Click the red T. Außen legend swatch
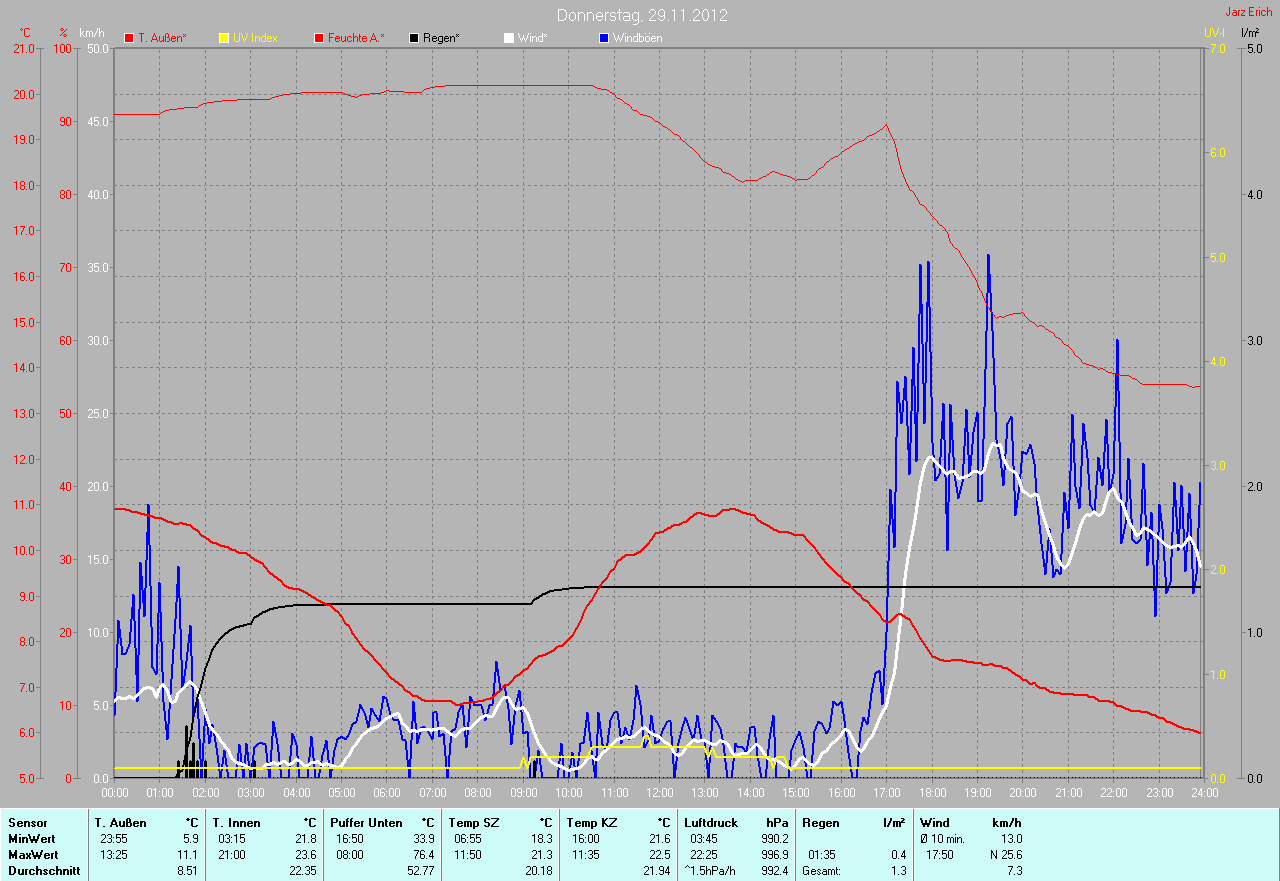 coord(129,38)
